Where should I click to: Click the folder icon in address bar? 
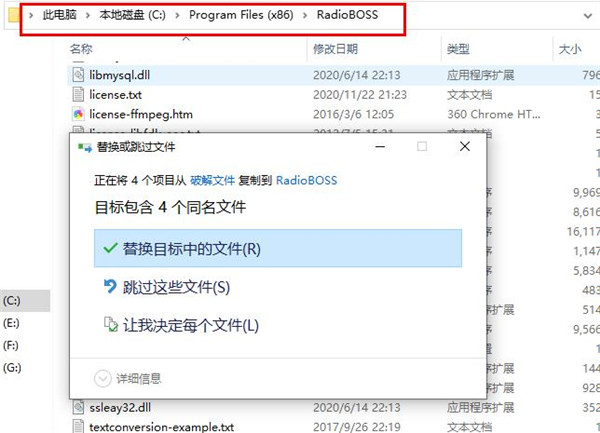[x=13, y=15]
